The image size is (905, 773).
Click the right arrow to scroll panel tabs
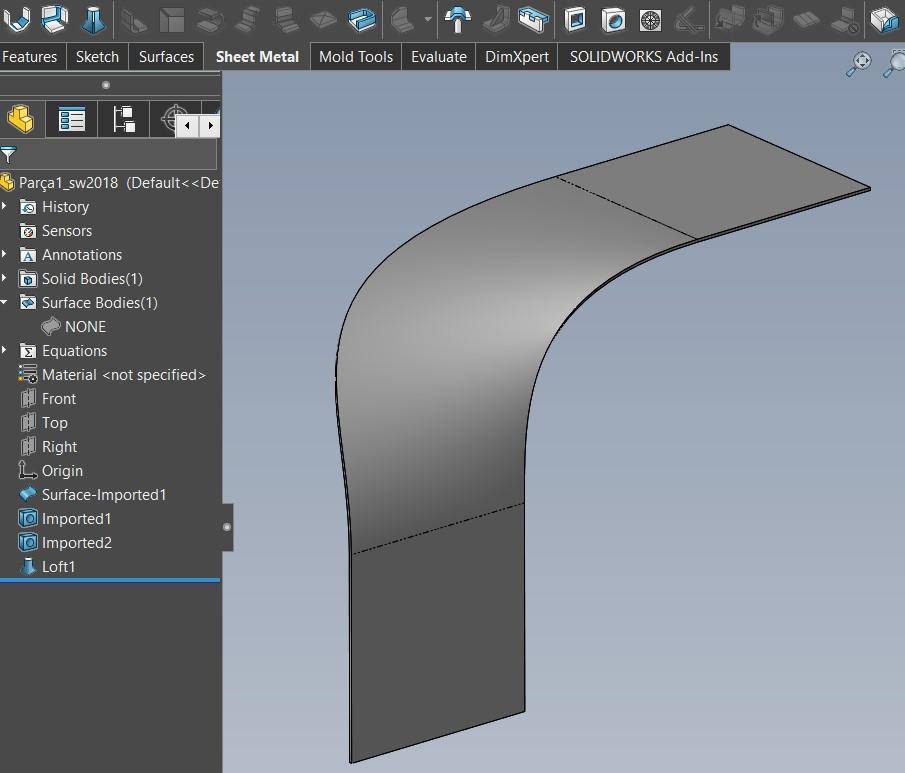[x=209, y=126]
